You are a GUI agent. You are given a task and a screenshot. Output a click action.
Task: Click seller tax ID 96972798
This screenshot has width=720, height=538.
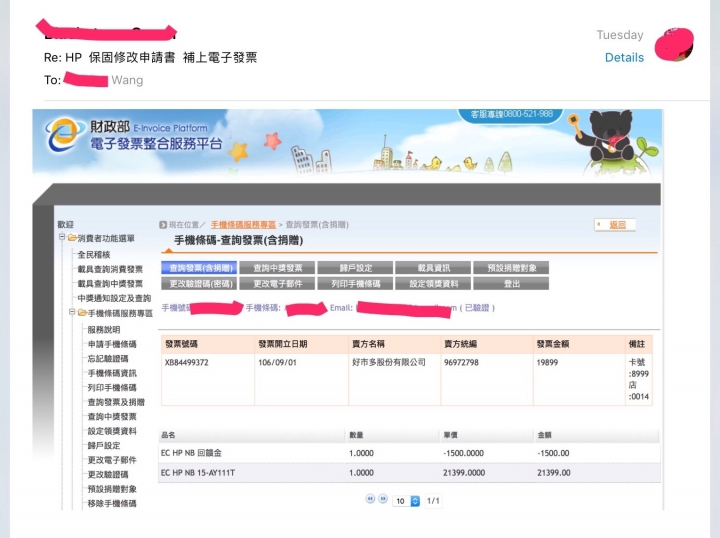[x=461, y=362]
